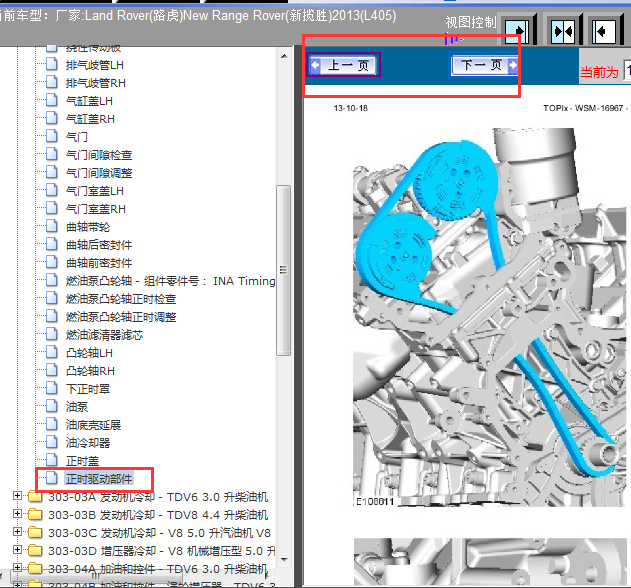Click the collapse-left view control icon
Viewport: 631px width, 588px height.
[604, 31]
